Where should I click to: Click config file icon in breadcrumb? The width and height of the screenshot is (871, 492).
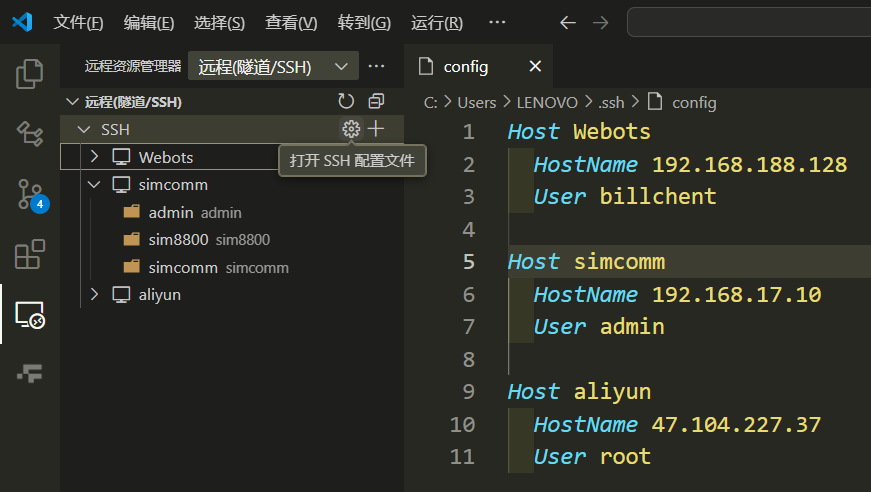(655, 102)
